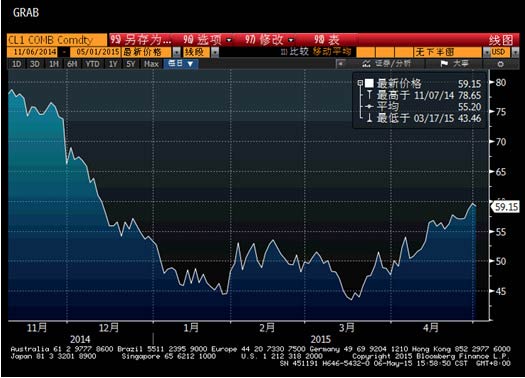Click the 4月 x-axis label
Image resolution: width=525 pixels, height=378 pixels.
pos(431,327)
